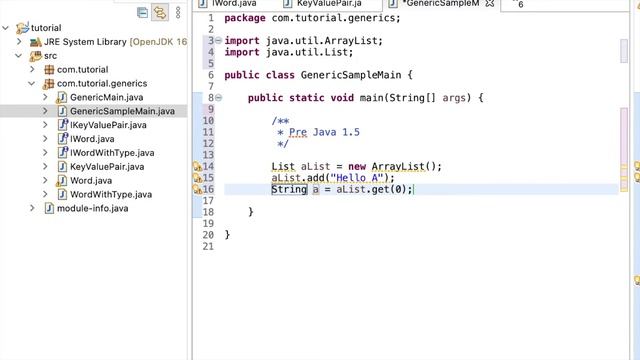This screenshot has height=360, width=640.
Task: Click the GenericSampleMain.java file icon
Action: click(x=62, y=111)
